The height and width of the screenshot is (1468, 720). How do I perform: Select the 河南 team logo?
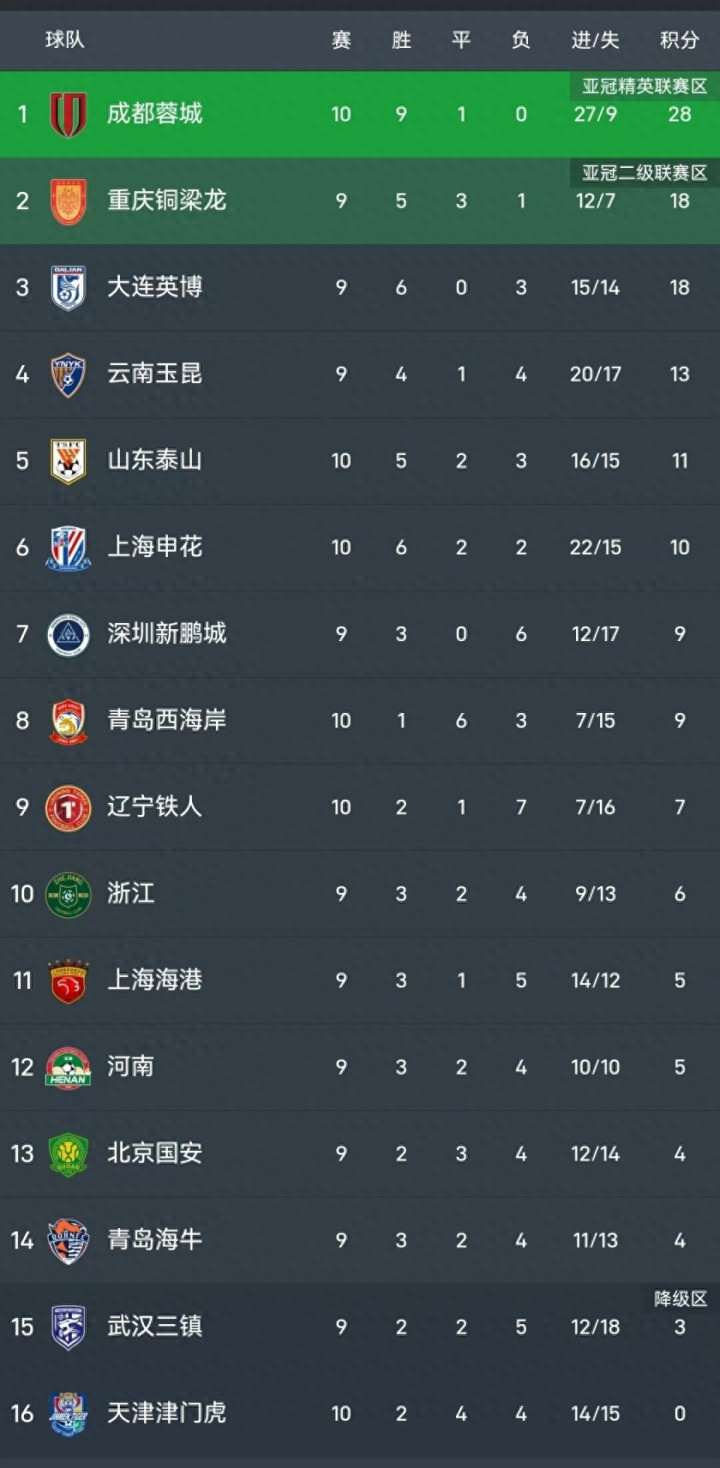tap(68, 1067)
